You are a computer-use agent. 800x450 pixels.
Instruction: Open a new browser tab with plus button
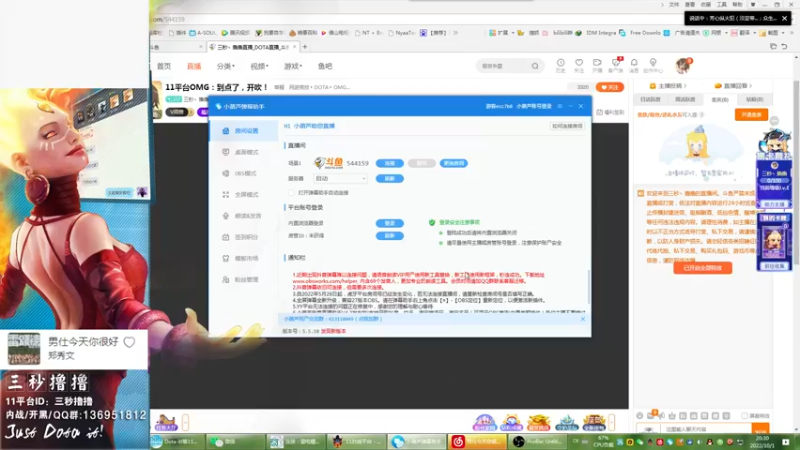[x=305, y=47]
